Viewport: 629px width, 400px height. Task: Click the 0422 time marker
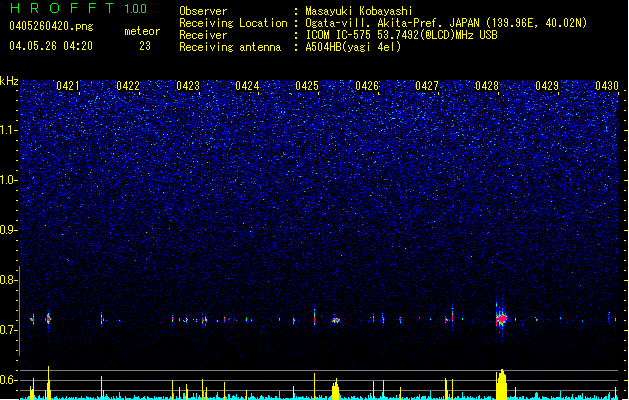128,86
